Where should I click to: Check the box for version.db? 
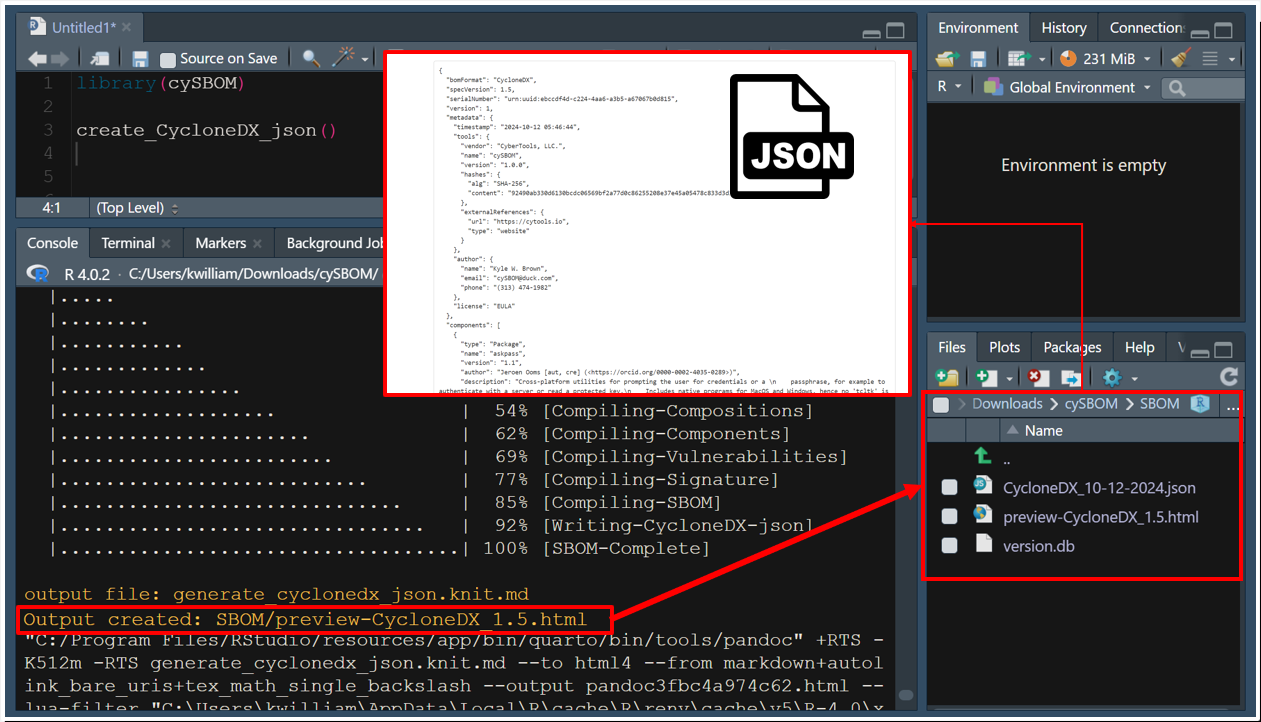pos(949,545)
